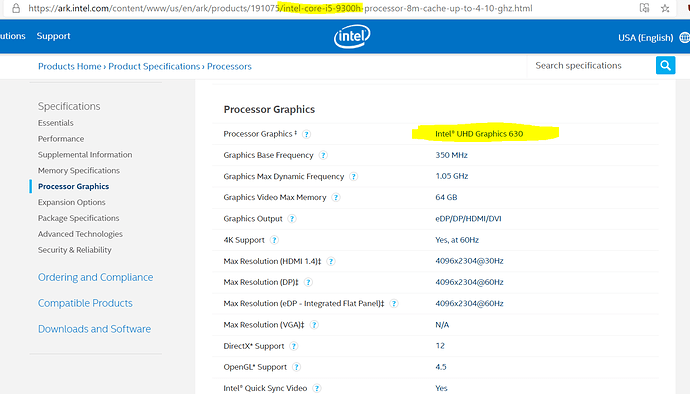
Task: Open help for Processor Graphics row
Action: [306, 134]
